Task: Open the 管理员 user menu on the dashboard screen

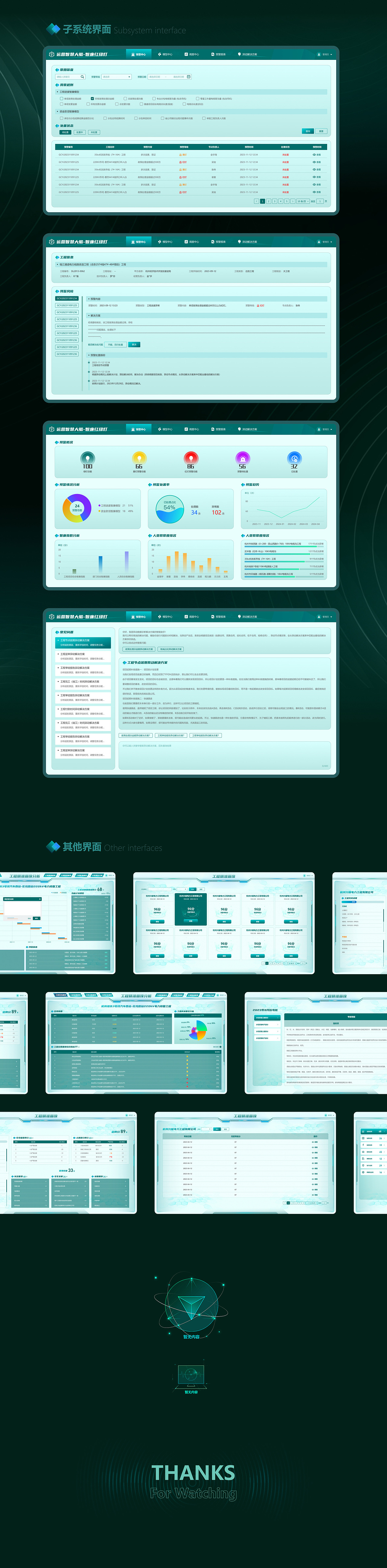Action: click(324, 429)
